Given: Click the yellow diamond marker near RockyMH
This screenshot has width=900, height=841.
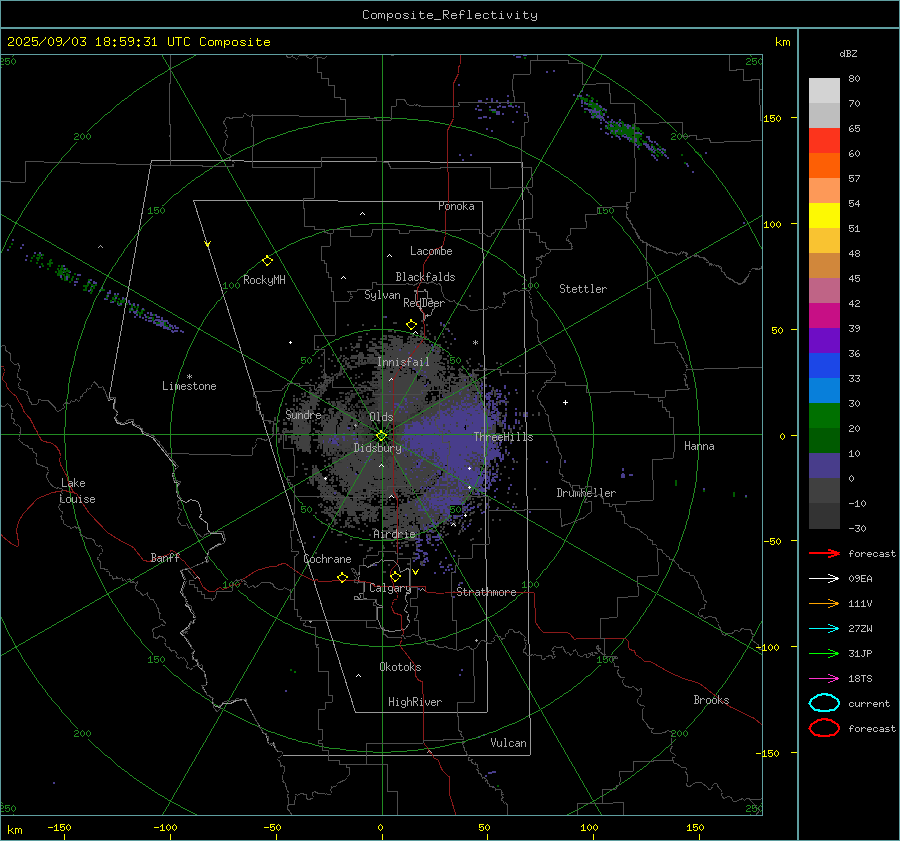Looking at the screenshot, I should (267, 261).
